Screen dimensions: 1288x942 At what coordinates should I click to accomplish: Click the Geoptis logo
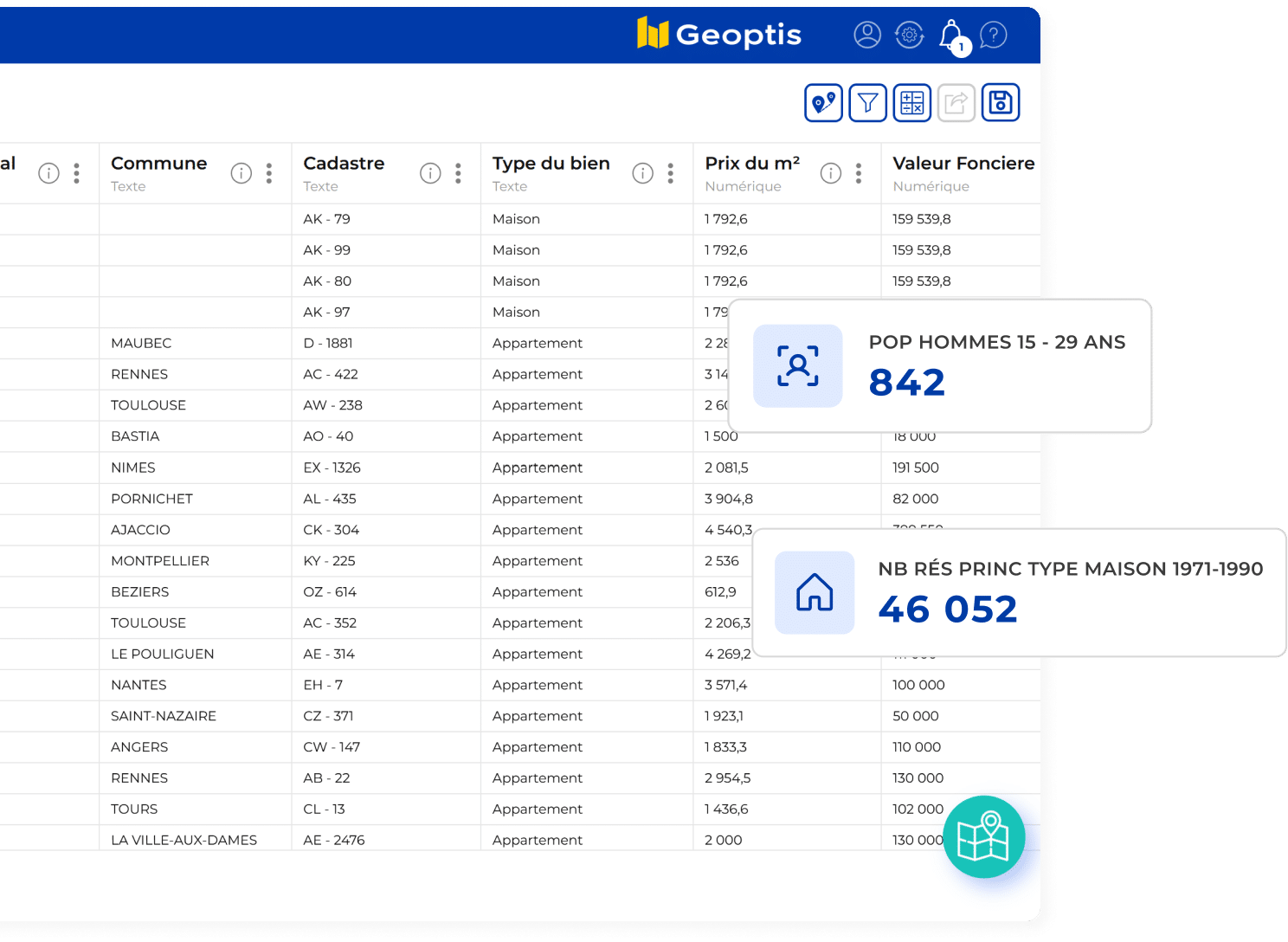point(719,35)
